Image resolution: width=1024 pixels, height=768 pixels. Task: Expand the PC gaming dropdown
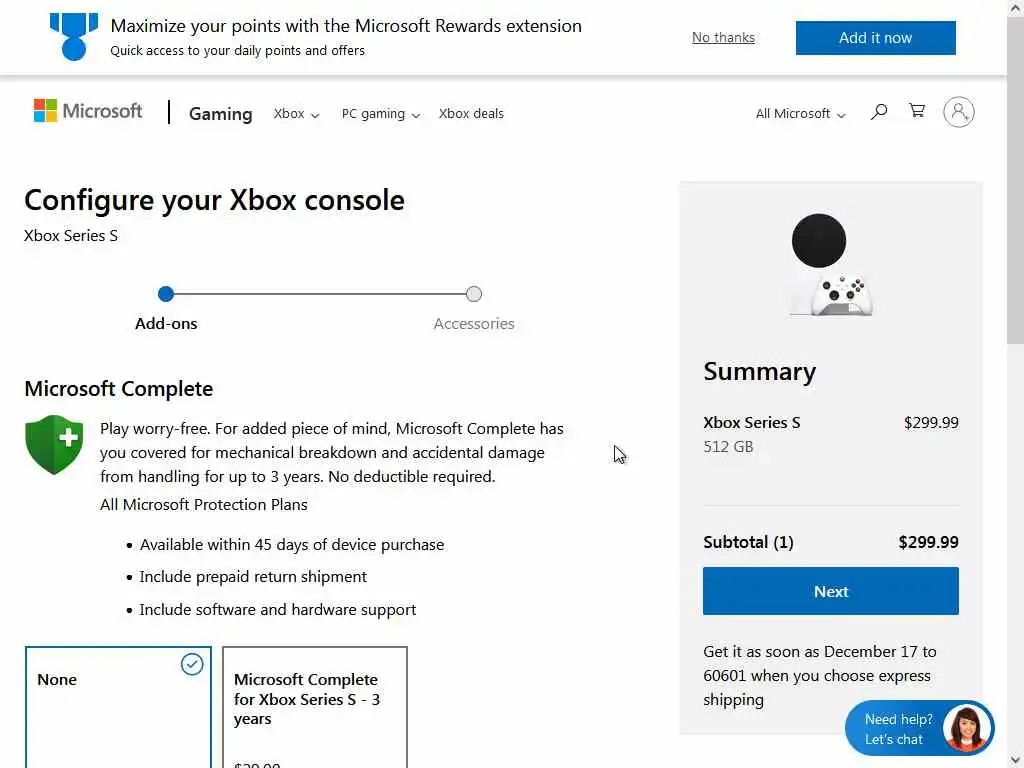point(380,114)
